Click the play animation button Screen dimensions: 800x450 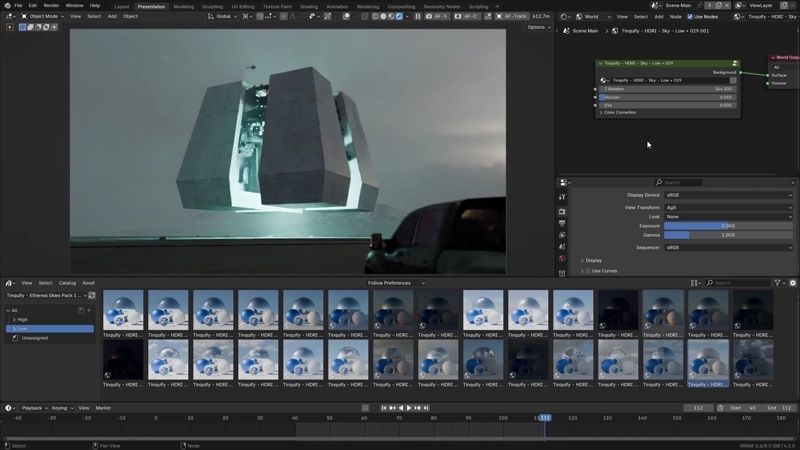click(x=408, y=408)
